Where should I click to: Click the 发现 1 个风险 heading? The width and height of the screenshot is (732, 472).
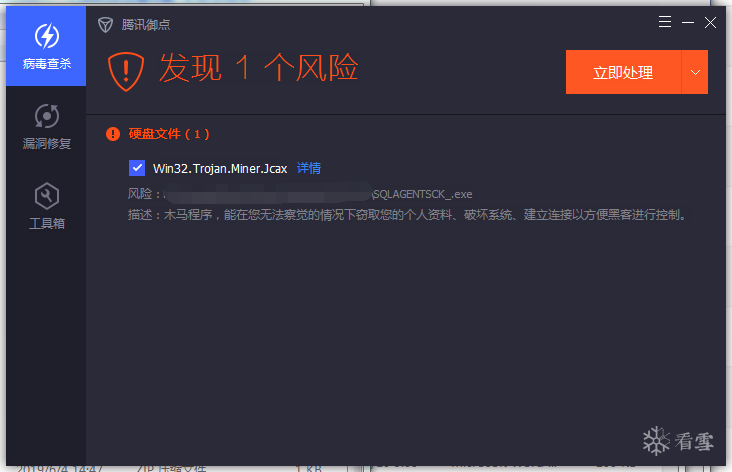tap(259, 68)
